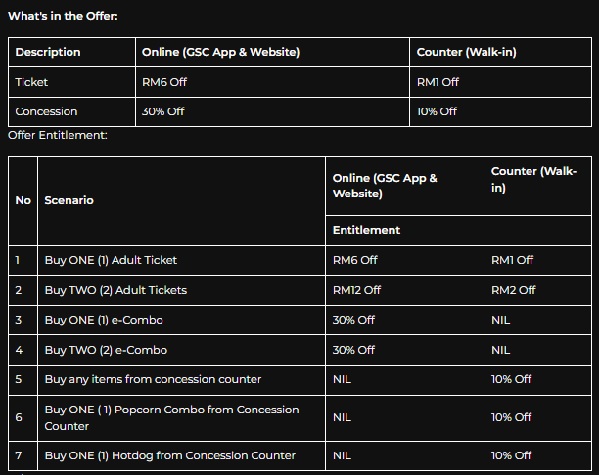599x475 pixels.
Task: Click Buy any items from concession counter
Action: point(153,379)
